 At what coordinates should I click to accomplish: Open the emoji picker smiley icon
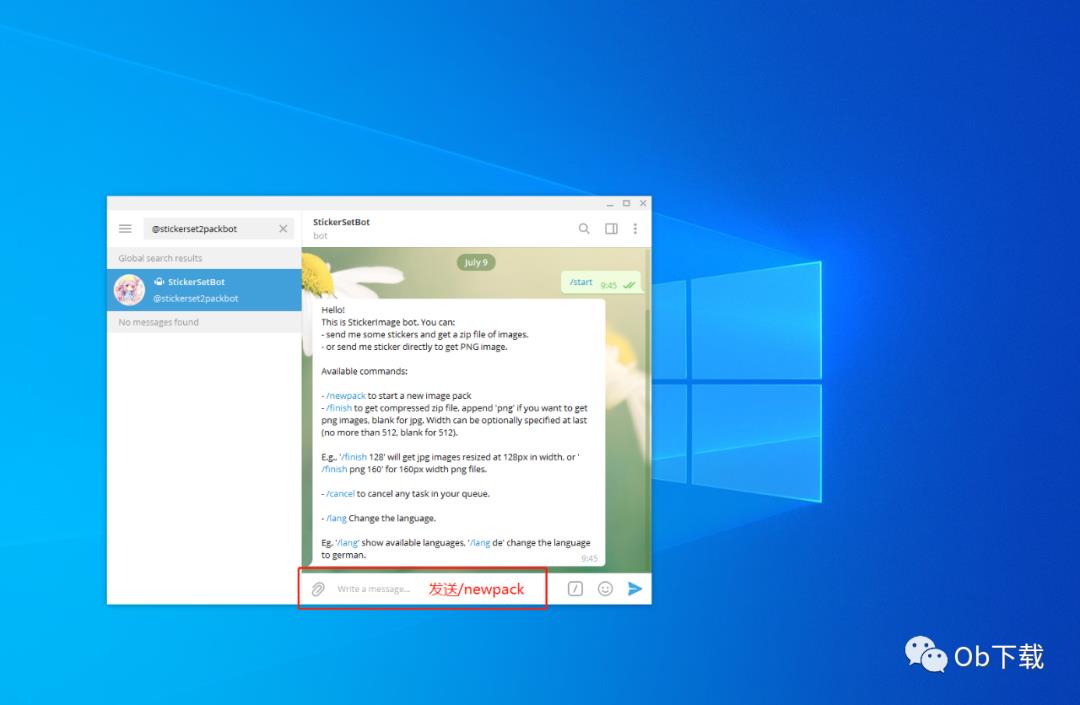(x=605, y=589)
